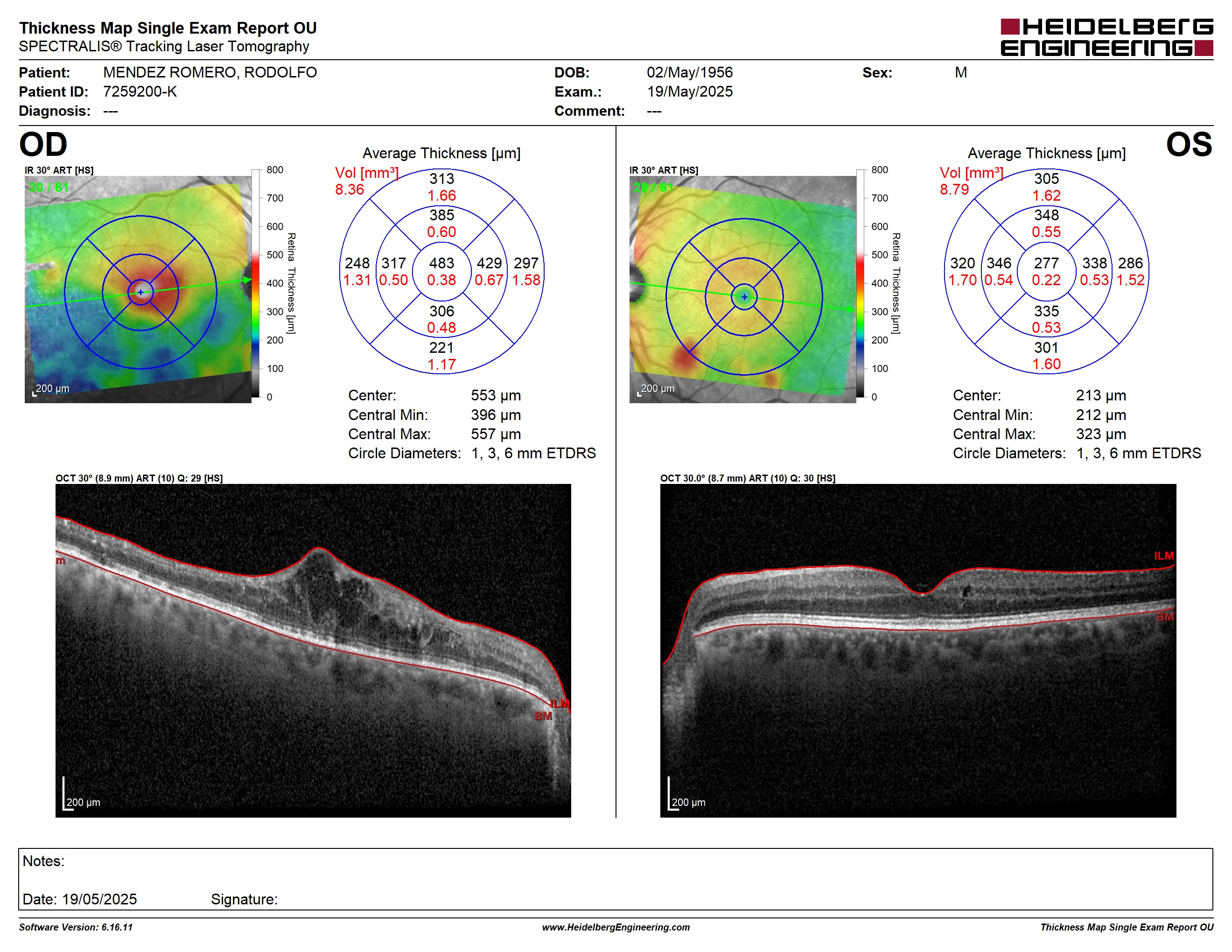Click OD outer superior volume '1.66'
1232x952 pixels.
click(x=441, y=196)
